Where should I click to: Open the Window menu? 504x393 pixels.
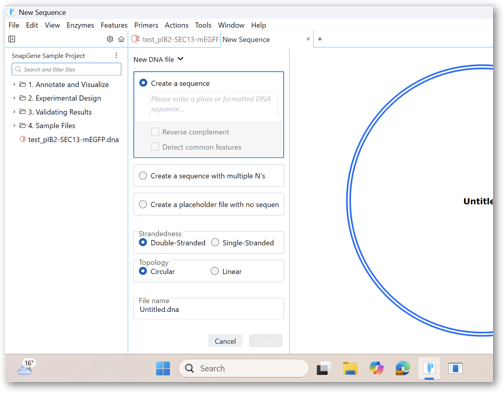231,25
